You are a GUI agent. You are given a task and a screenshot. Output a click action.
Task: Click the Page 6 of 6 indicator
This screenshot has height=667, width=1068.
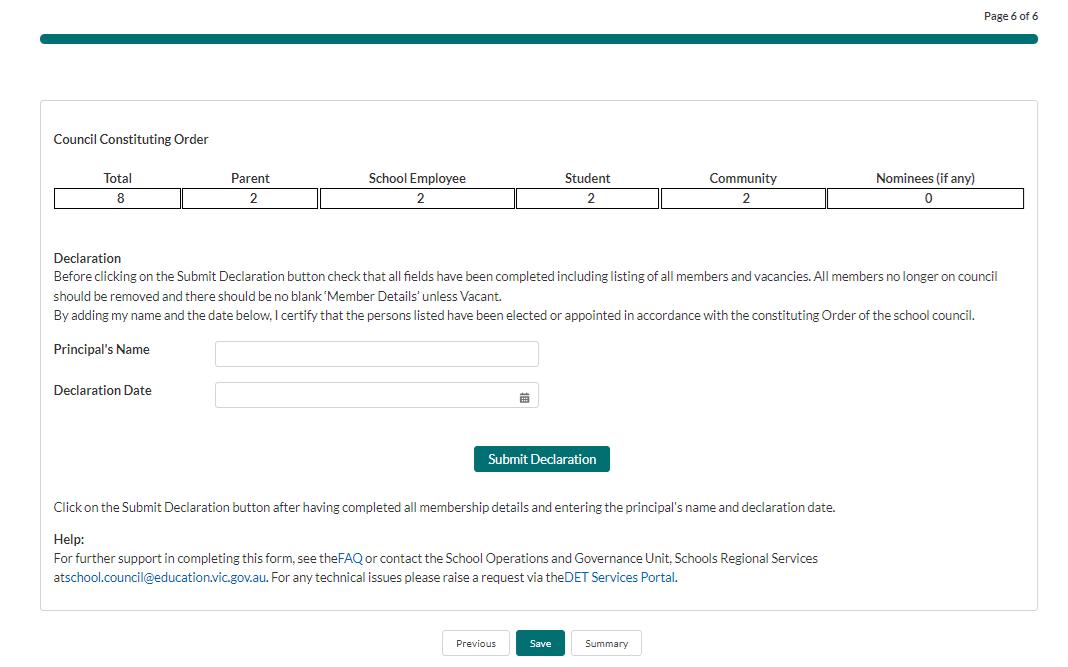click(1010, 16)
